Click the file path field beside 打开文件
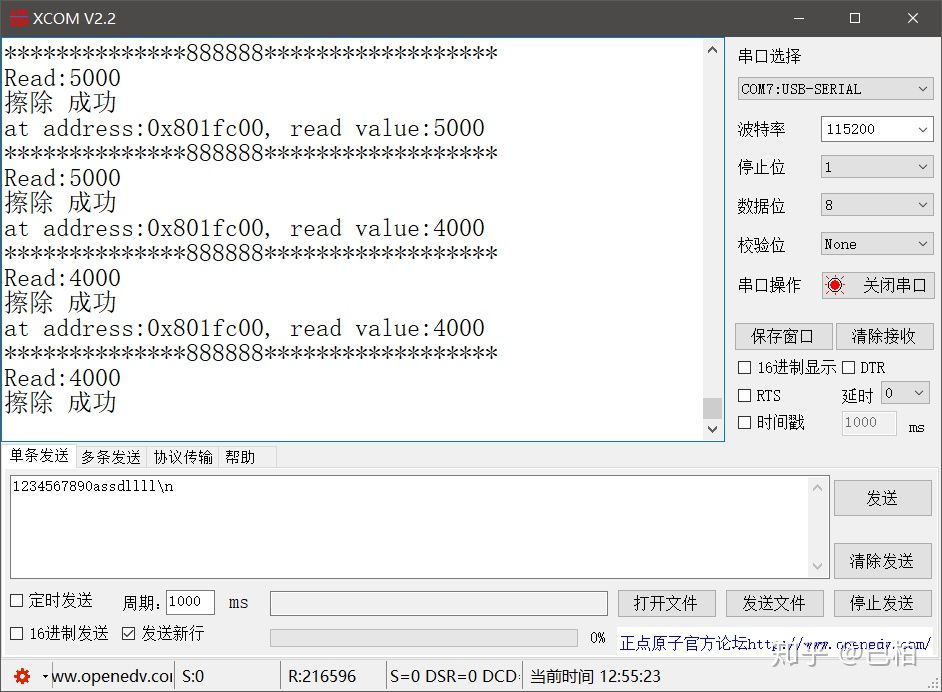 click(439, 603)
